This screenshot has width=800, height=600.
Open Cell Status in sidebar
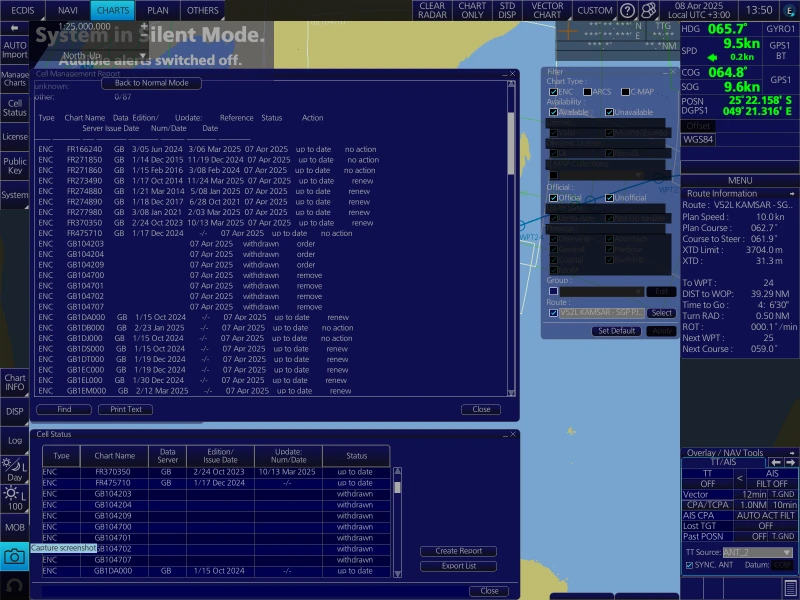[x=14, y=108]
